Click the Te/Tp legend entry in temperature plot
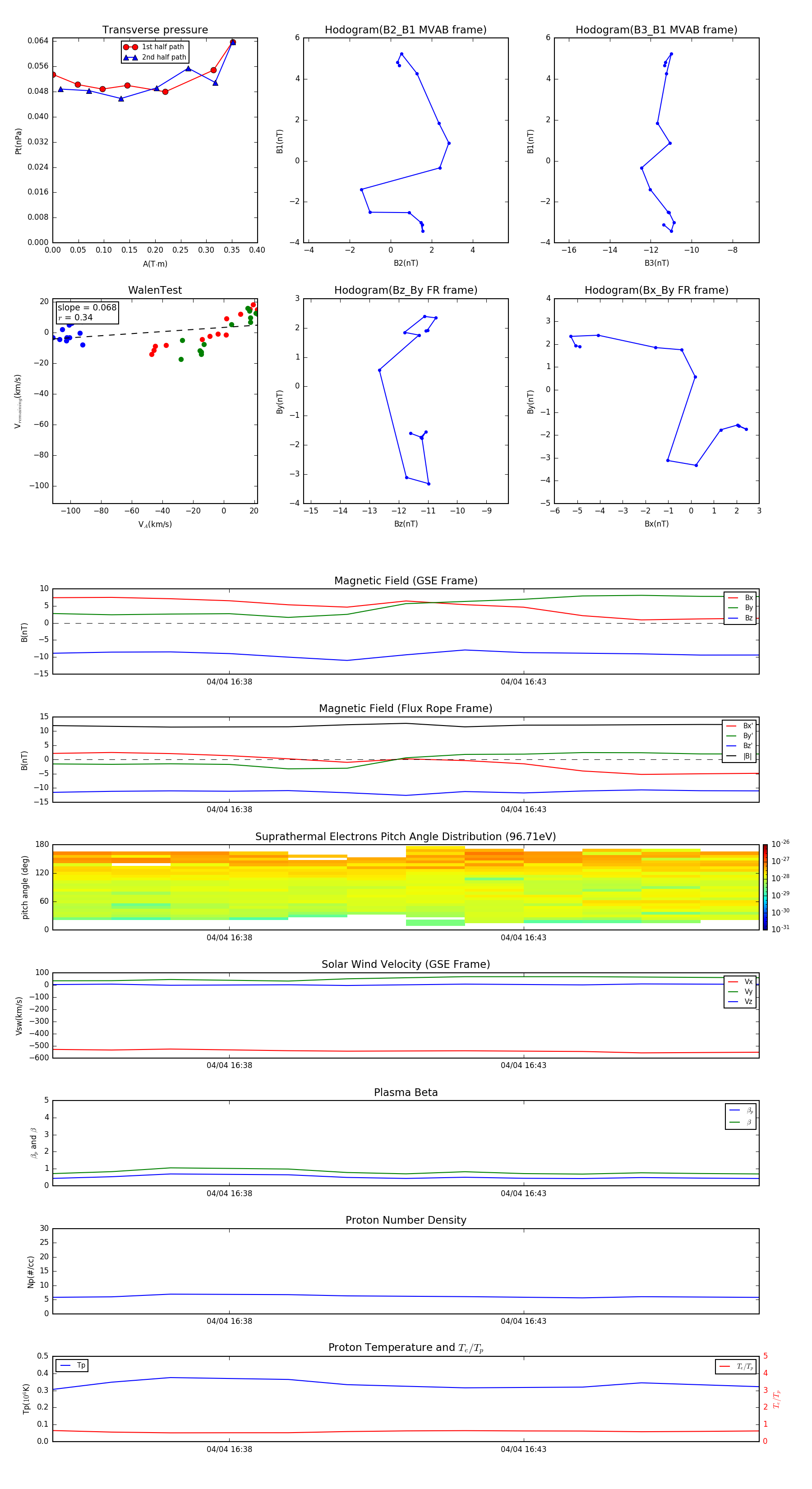 click(736, 1366)
